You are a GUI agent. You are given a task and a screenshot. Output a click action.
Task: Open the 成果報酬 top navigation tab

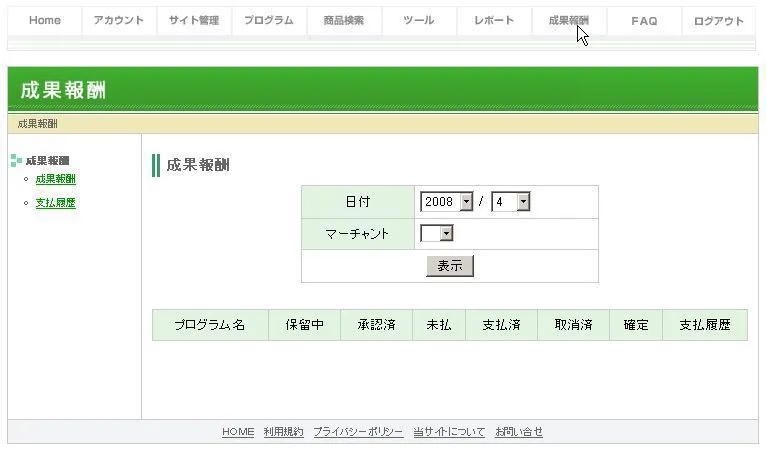click(568, 21)
